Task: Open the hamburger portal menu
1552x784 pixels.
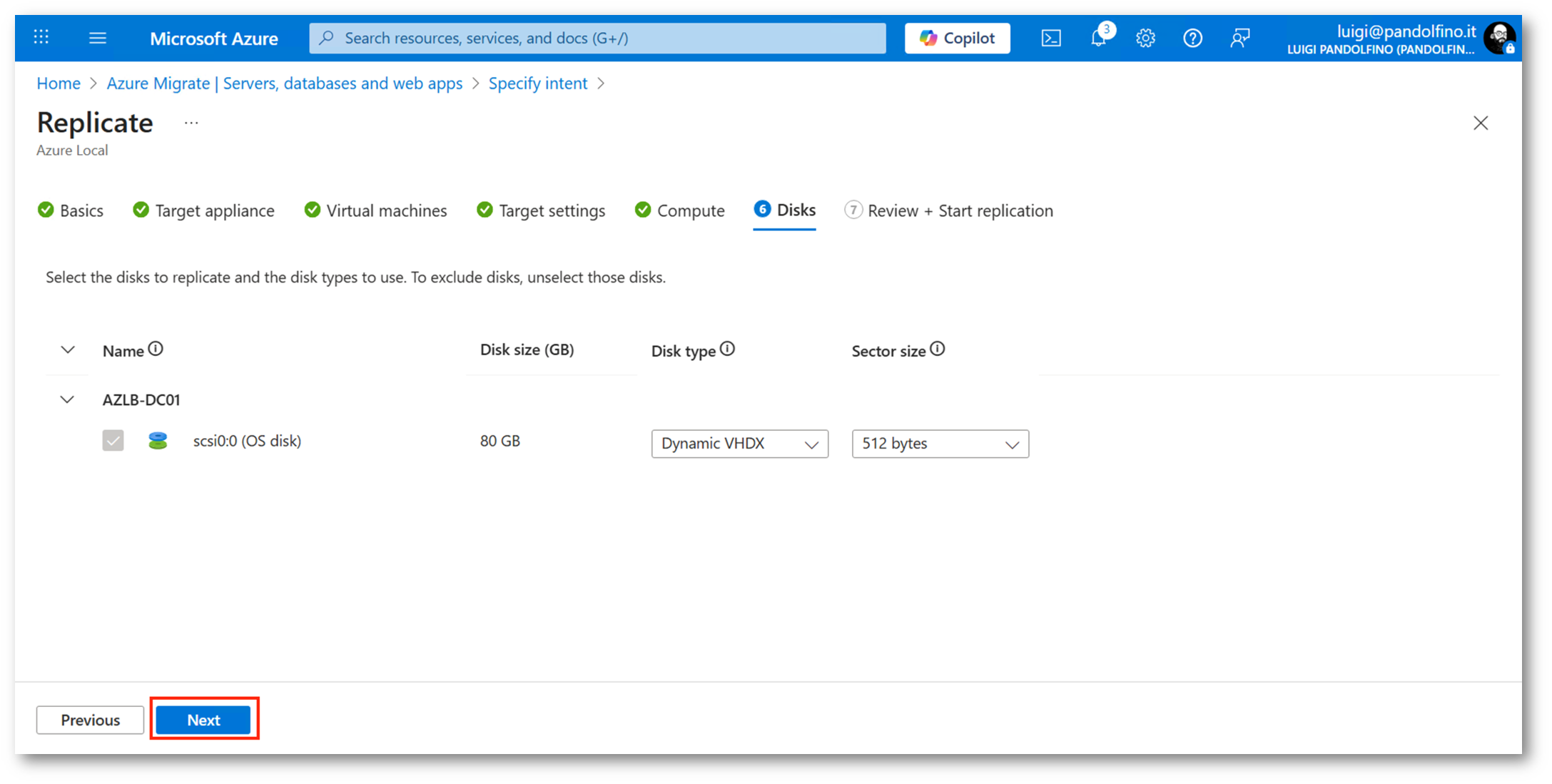Action: tap(98, 38)
